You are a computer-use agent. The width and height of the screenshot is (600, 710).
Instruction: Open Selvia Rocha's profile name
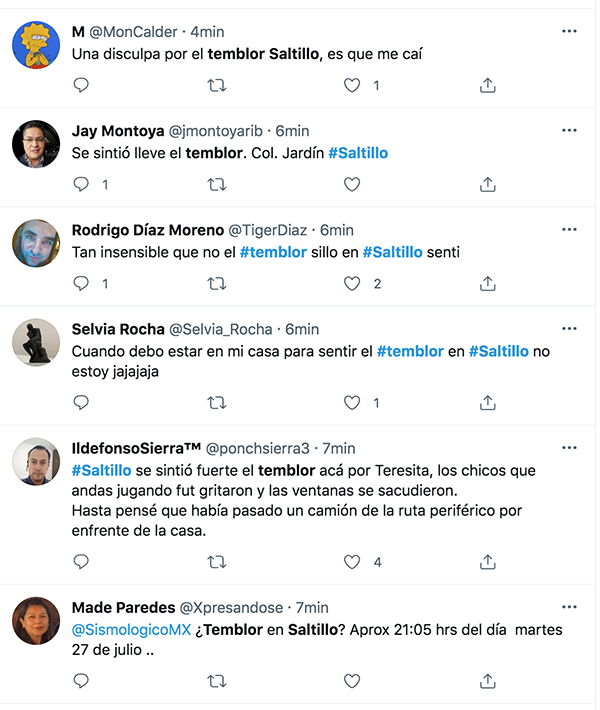109,329
